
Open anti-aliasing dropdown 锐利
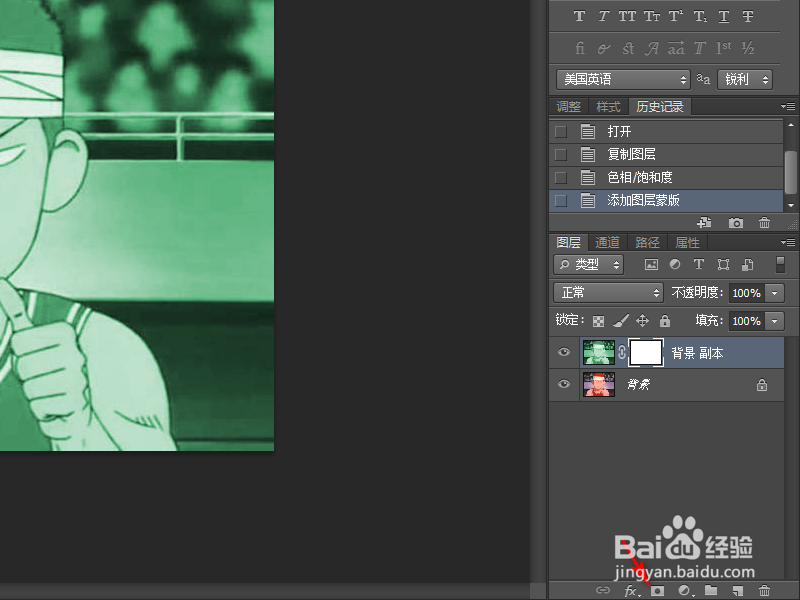(745, 80)
